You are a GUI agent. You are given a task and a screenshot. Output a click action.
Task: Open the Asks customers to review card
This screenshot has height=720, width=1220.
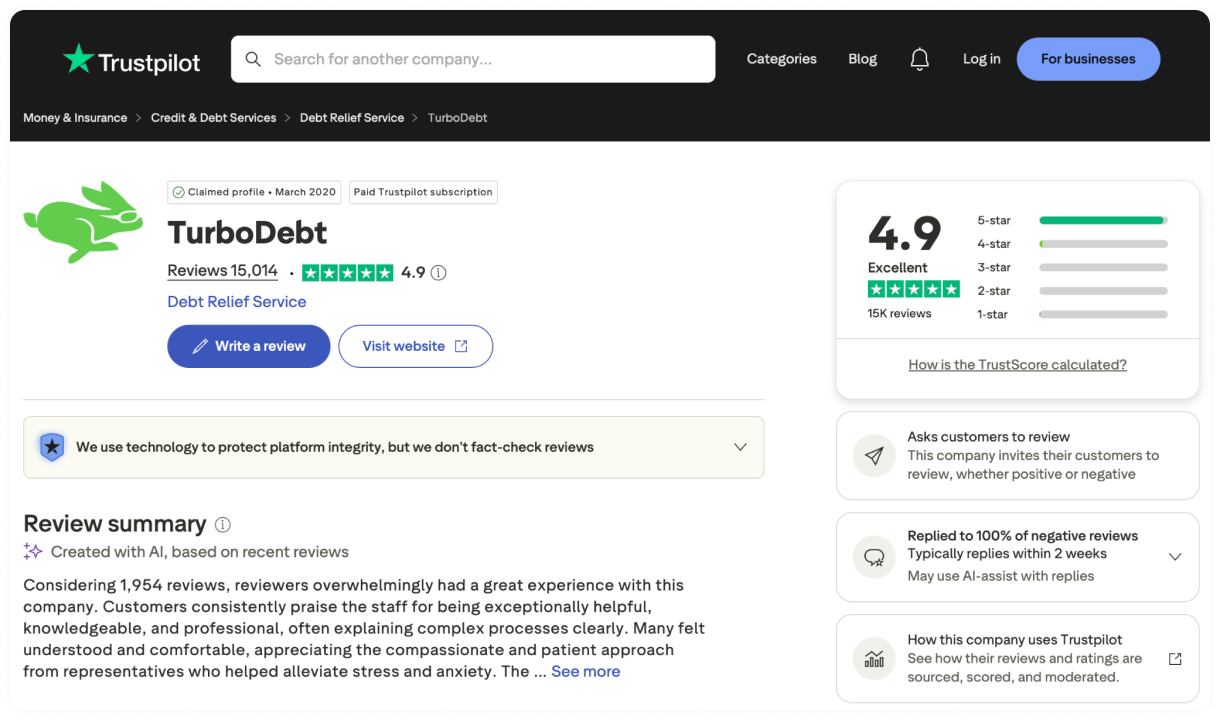point(1017,455)
